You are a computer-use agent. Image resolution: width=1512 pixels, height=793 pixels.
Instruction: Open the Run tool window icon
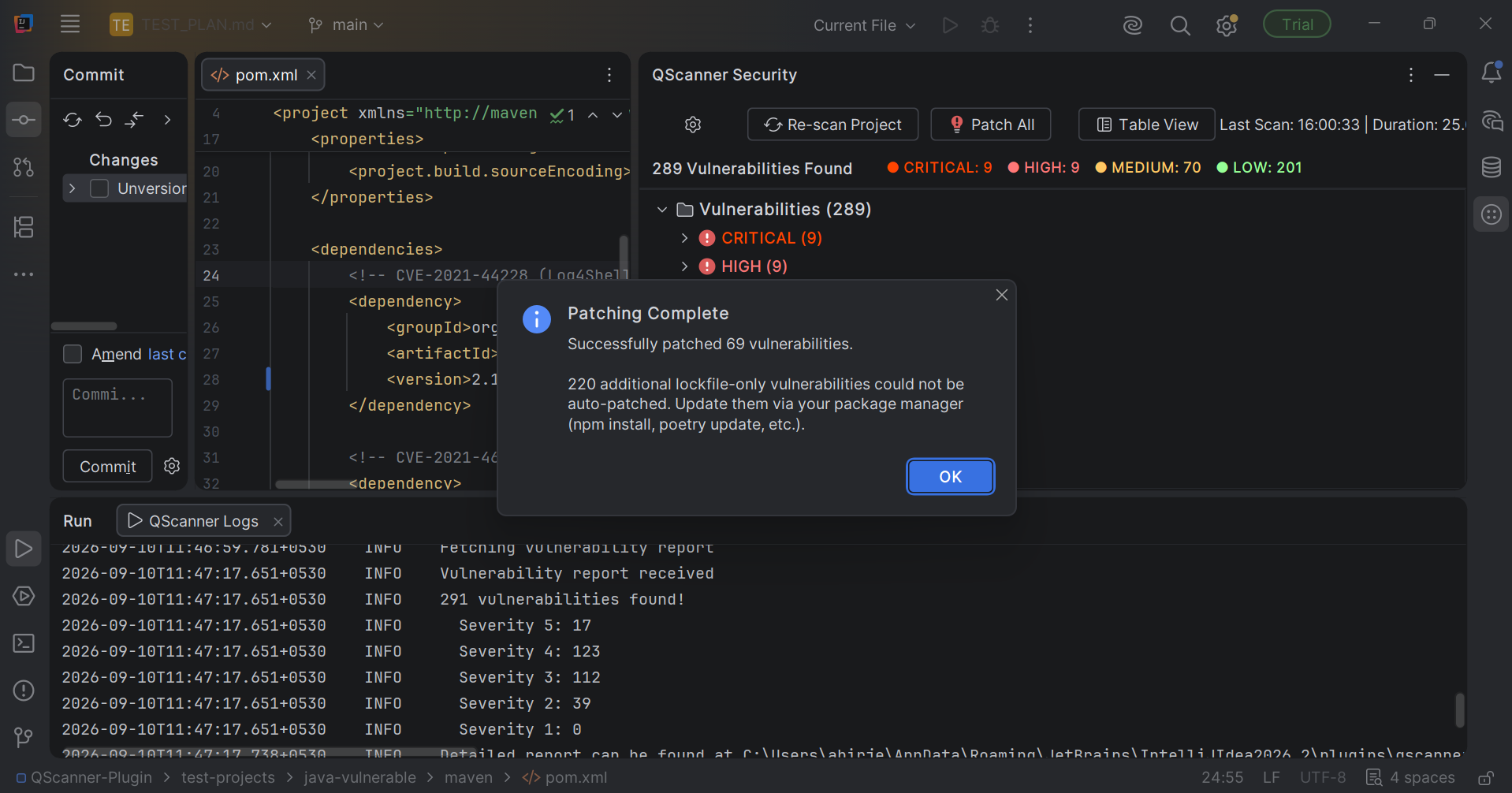tap(24, 549)
